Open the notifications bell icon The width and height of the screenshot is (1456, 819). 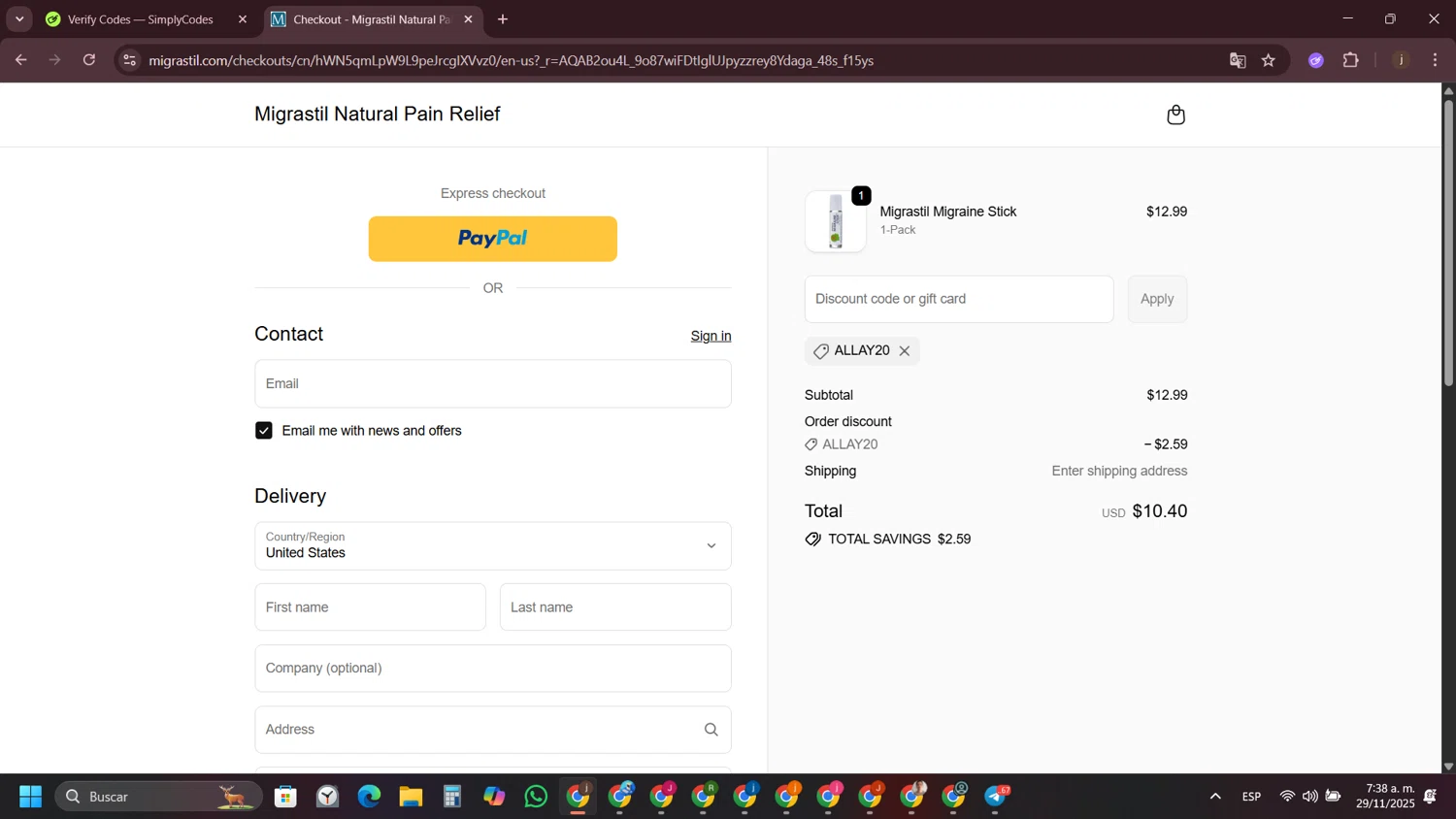[1430, 797]
